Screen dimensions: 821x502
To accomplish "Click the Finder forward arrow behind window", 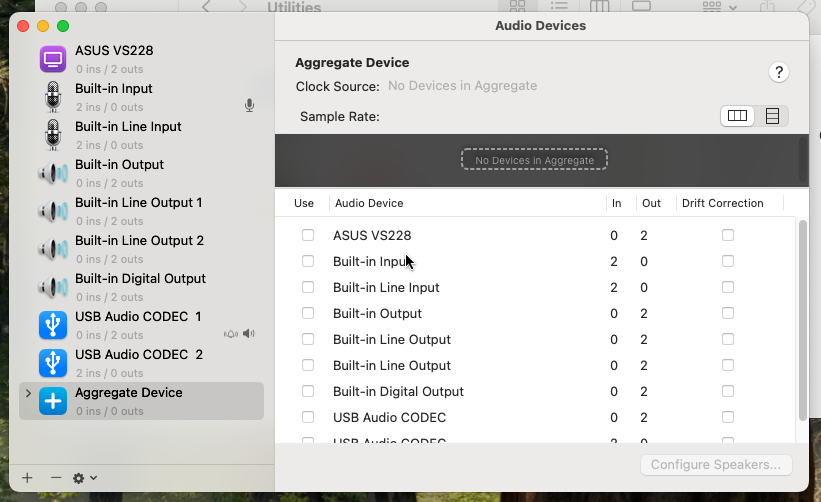I will click(242, 6).
